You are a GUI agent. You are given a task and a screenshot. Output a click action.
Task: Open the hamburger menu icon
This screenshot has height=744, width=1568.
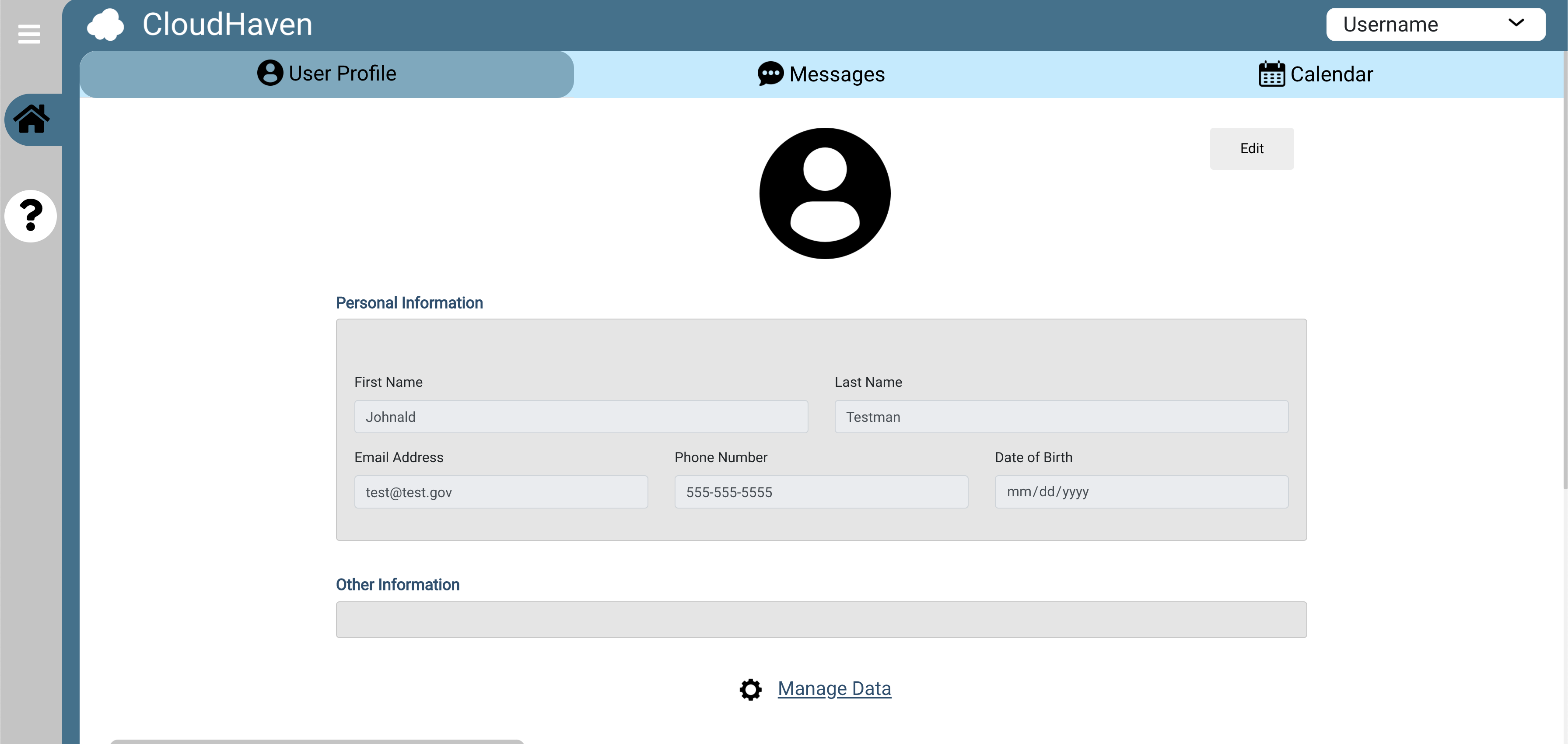[28, 34]
